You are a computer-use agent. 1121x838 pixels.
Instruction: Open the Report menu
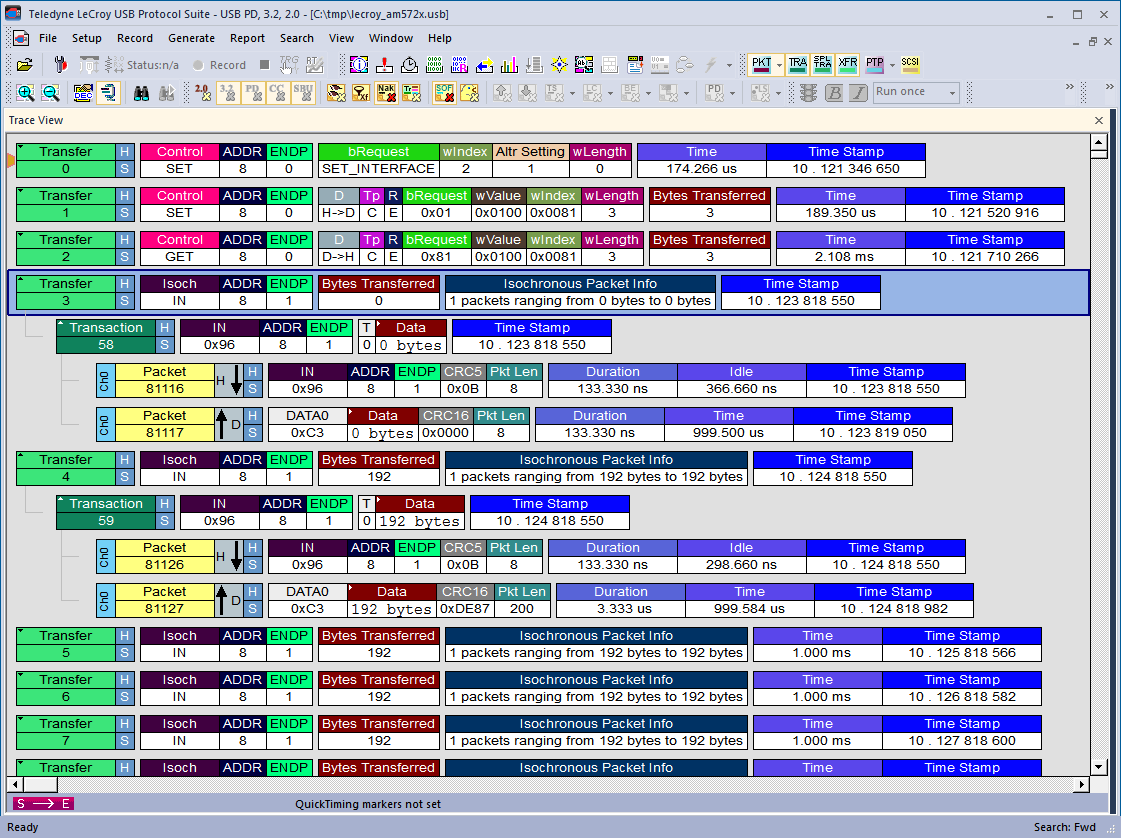click(x=247, y=38)
